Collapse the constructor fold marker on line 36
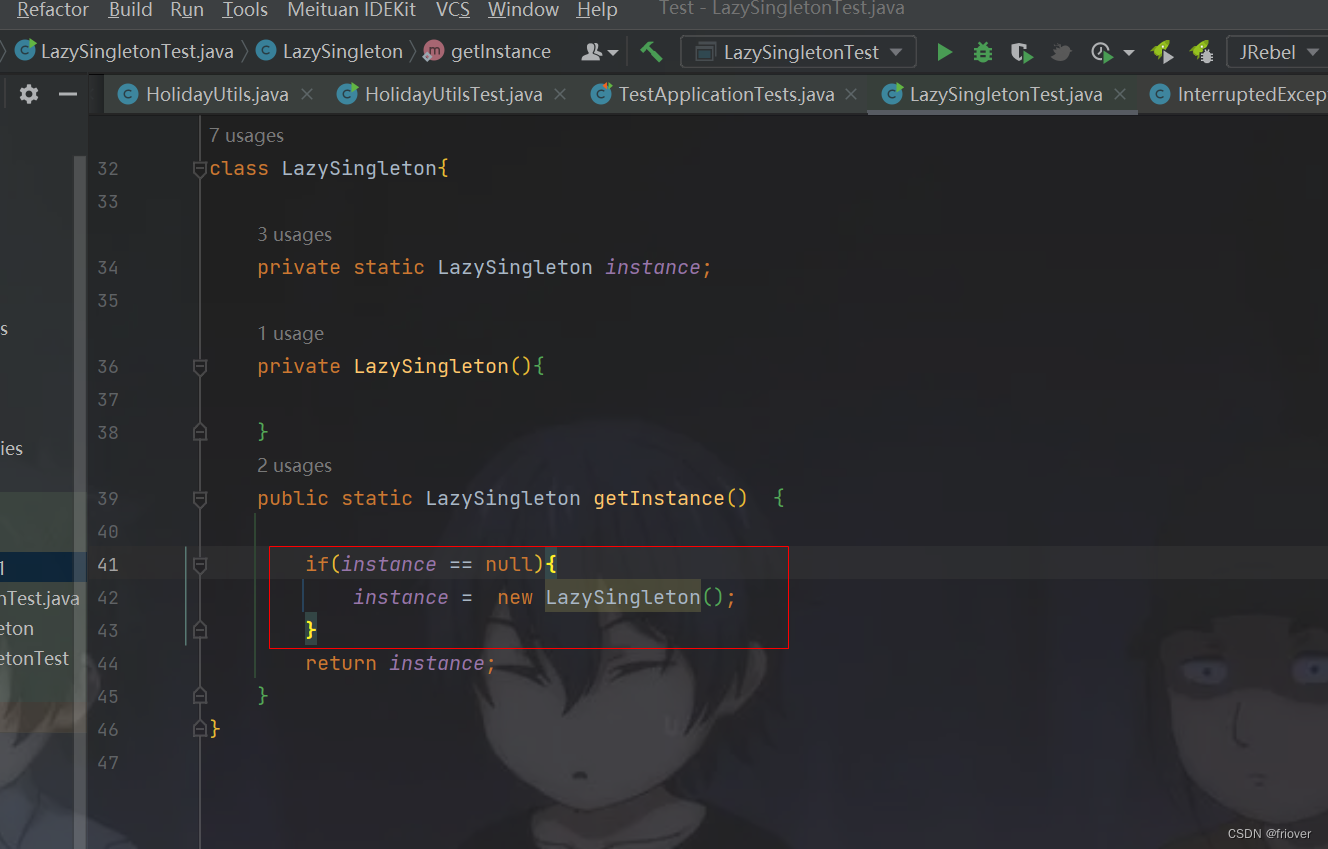Screen dimensions: 1328x849 (199, 367)
